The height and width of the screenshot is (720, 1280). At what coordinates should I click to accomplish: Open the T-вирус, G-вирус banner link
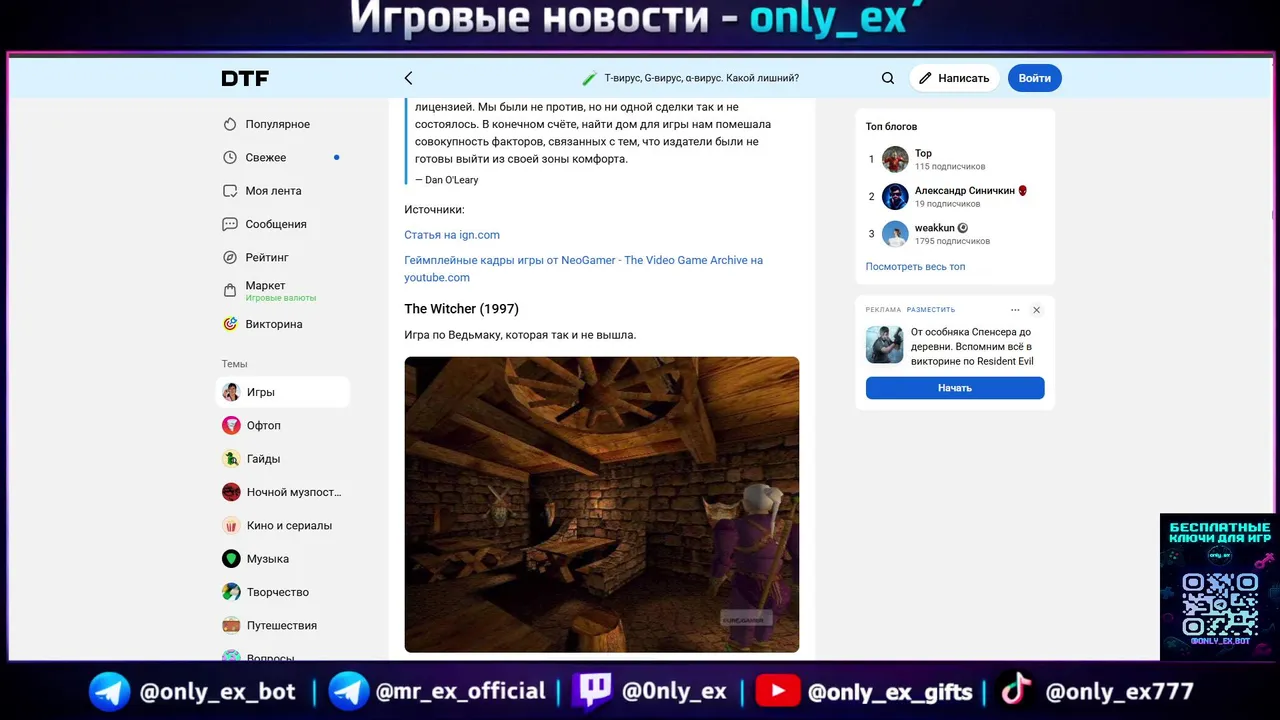click(690, 78)
